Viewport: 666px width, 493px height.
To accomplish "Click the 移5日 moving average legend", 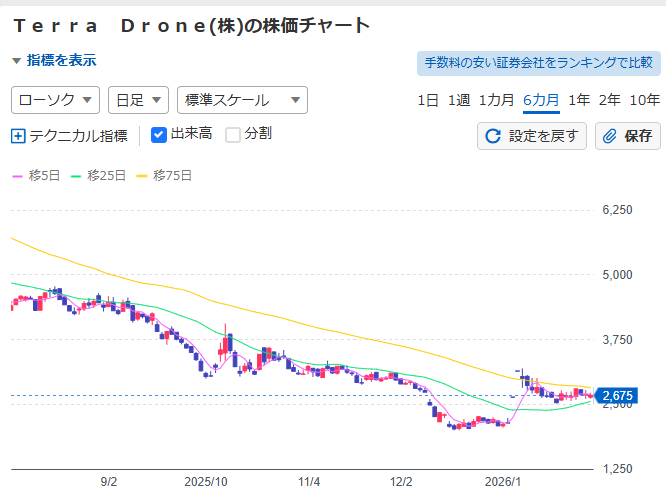I will pyautogui.click(x=36, y=175).
